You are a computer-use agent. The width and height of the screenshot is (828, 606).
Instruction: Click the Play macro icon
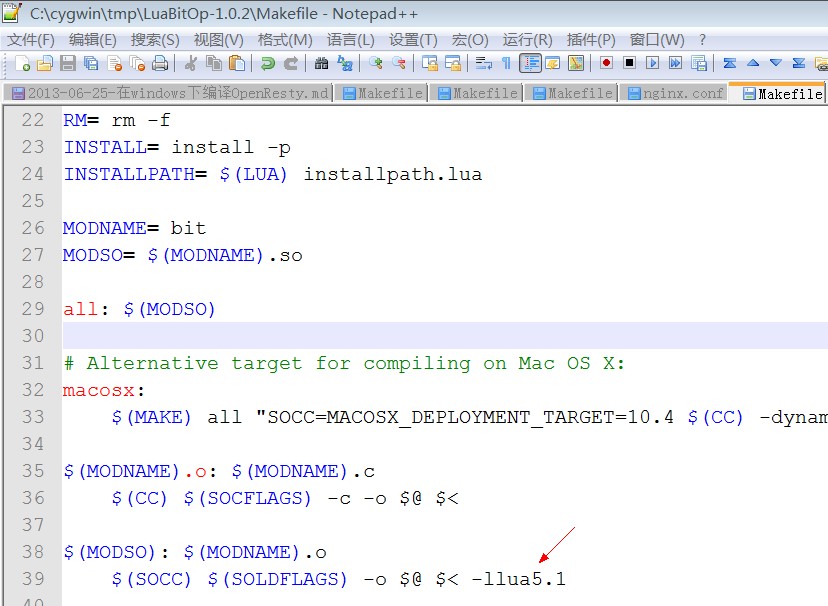tap(652, 63)
